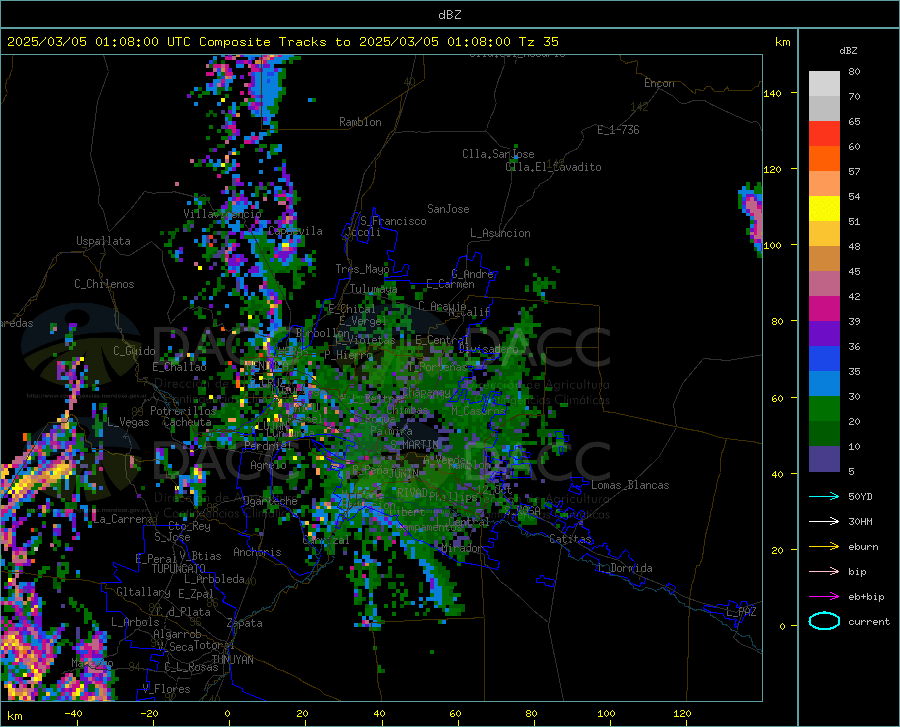
Task: Click the Agrelo map label
Action: (x=268, y=465)
